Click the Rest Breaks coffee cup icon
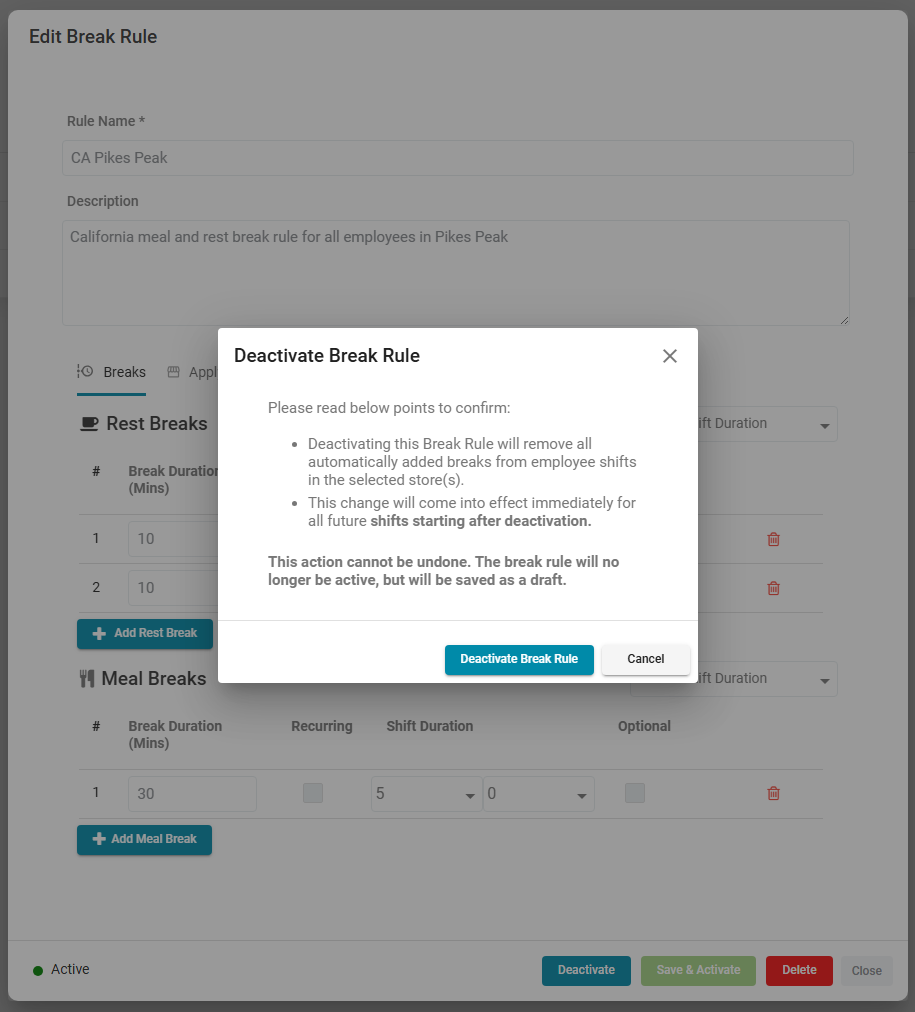The image size is (915, 1012). pos(89,424)
